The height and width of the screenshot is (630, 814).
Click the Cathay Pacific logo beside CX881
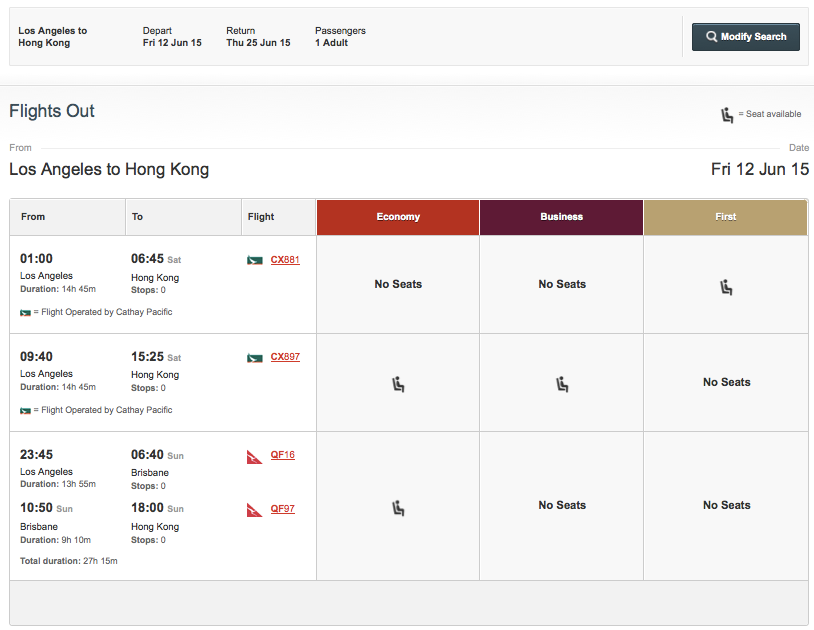click(x=255, y=260)
